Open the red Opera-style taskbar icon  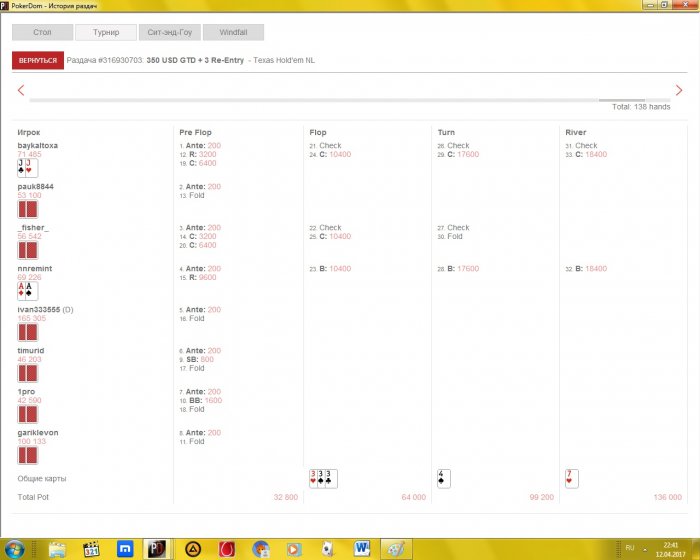click(x=227, y=549)
